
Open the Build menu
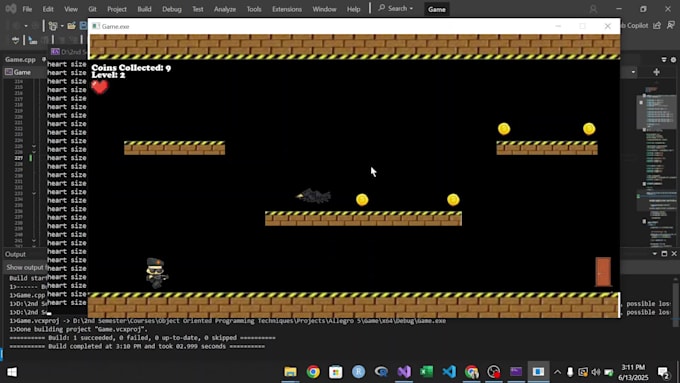tap(144, 9)
